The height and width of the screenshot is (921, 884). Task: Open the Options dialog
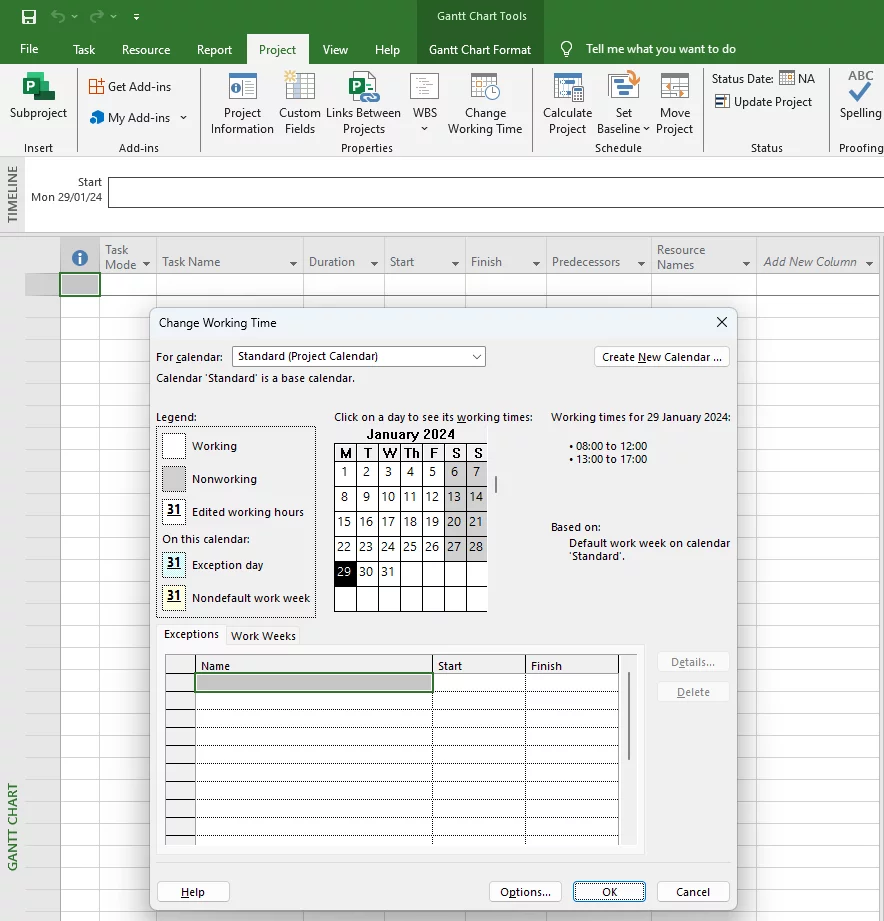[x=525, y=891]
